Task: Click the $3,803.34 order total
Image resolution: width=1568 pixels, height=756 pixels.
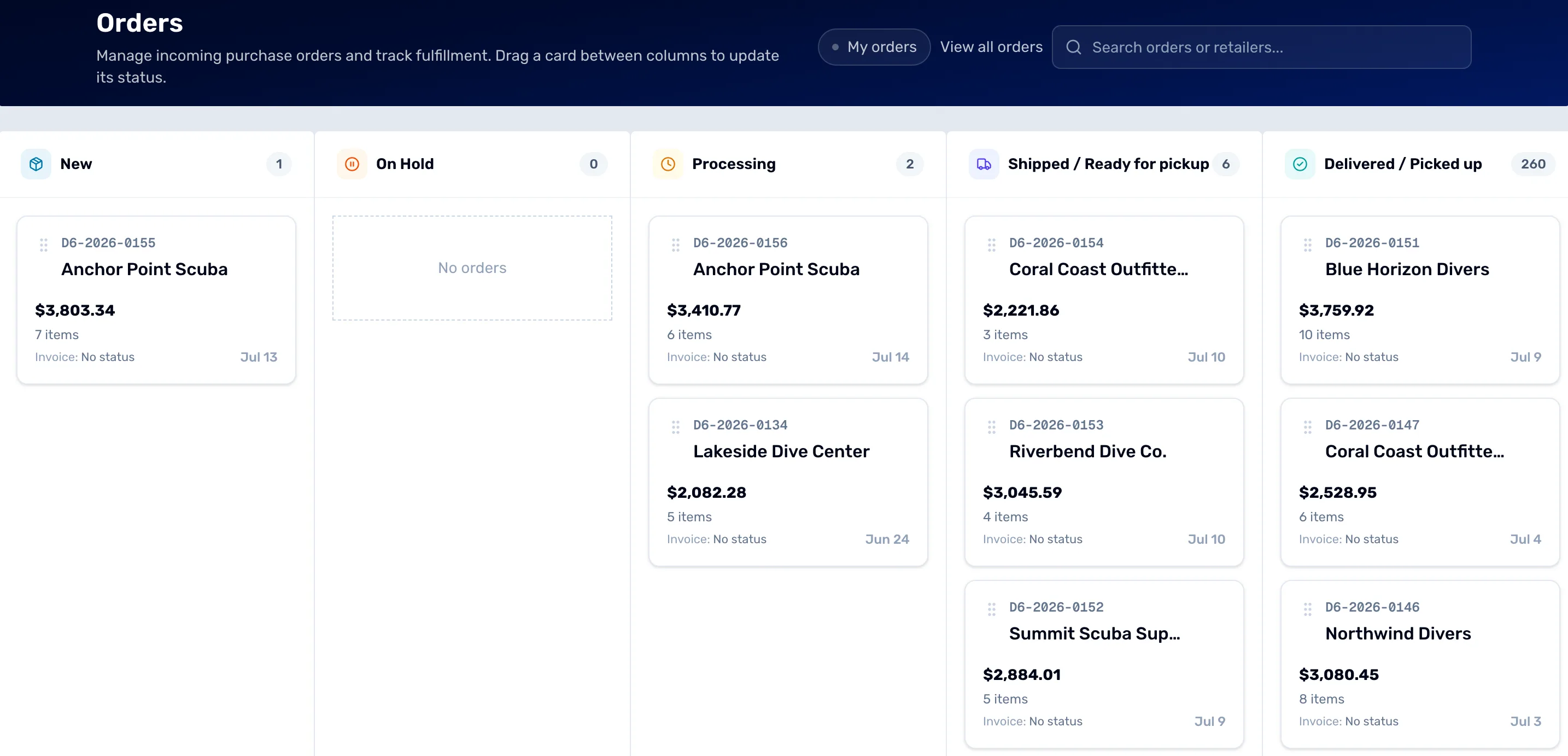Action: (x=75, y=310)
